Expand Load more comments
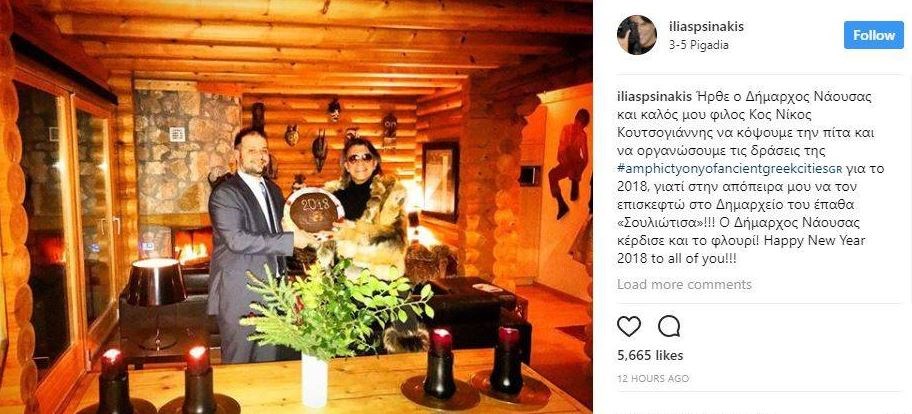 (x=684, y=284)
